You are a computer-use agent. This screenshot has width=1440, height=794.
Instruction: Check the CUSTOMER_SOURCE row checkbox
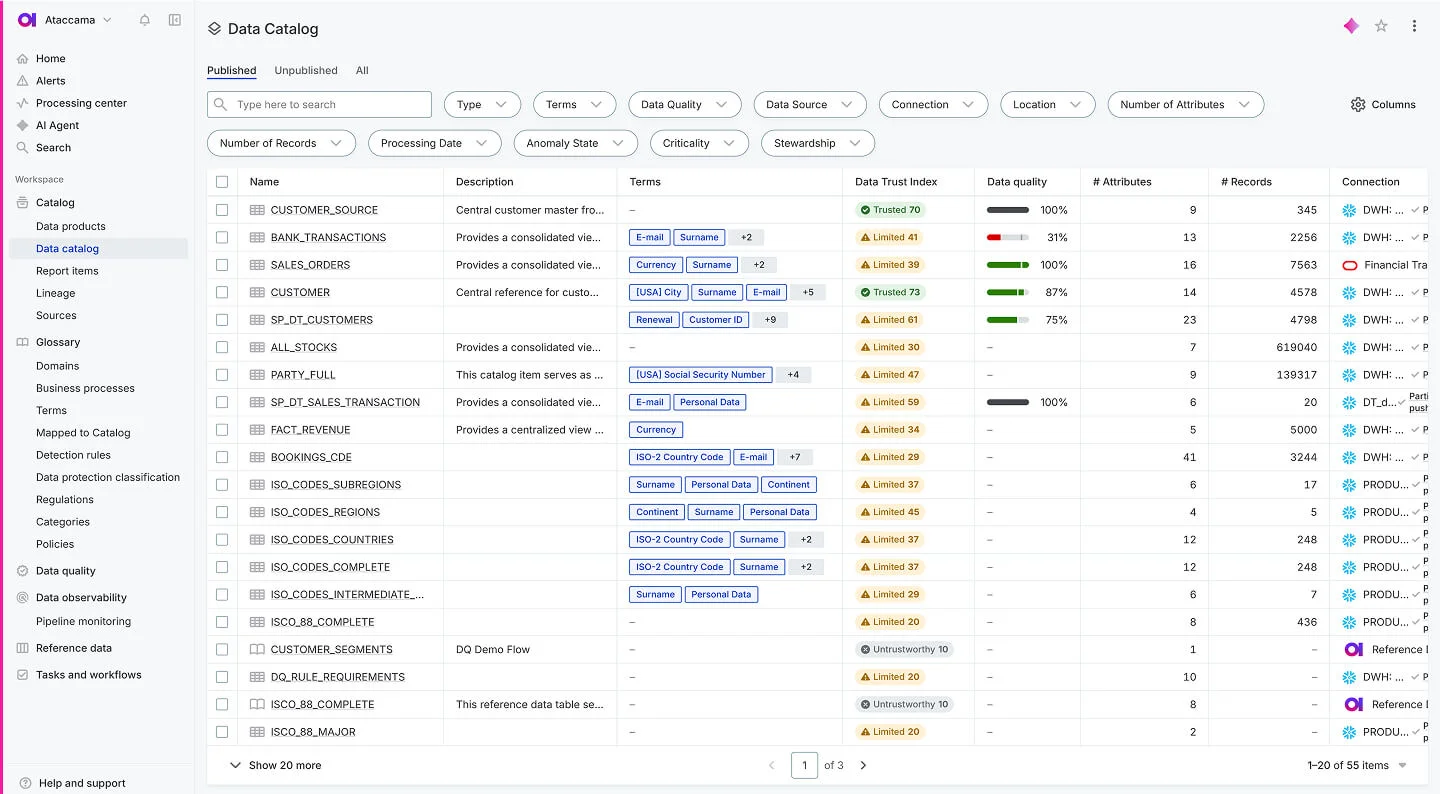tap(222, 210)
